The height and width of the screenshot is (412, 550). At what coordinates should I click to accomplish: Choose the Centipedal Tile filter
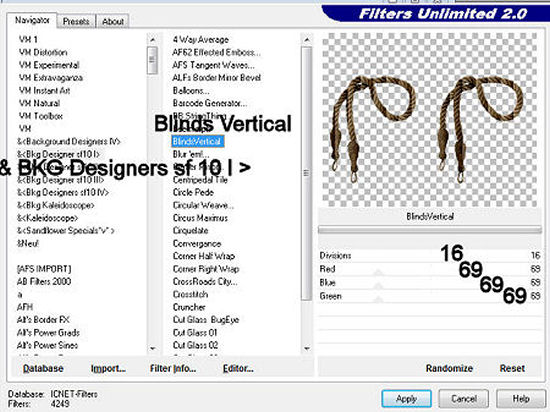[x=200, y=180]
